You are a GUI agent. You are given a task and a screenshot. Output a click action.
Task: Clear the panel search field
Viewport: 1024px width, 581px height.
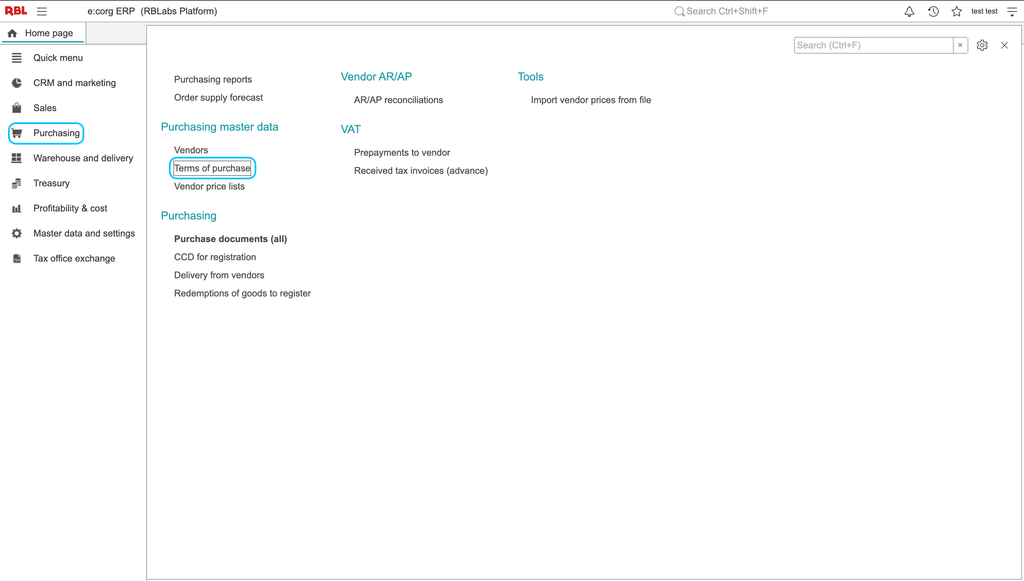960,45
